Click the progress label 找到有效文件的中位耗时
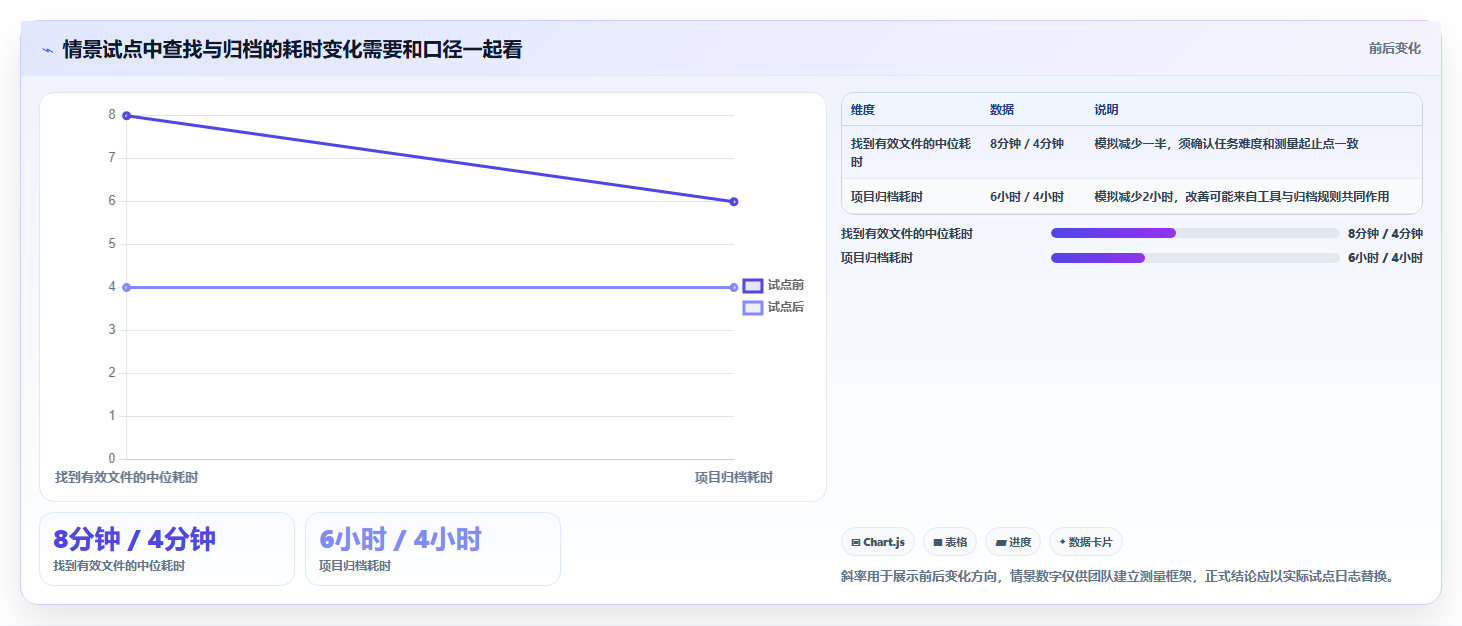 point(907,234)
